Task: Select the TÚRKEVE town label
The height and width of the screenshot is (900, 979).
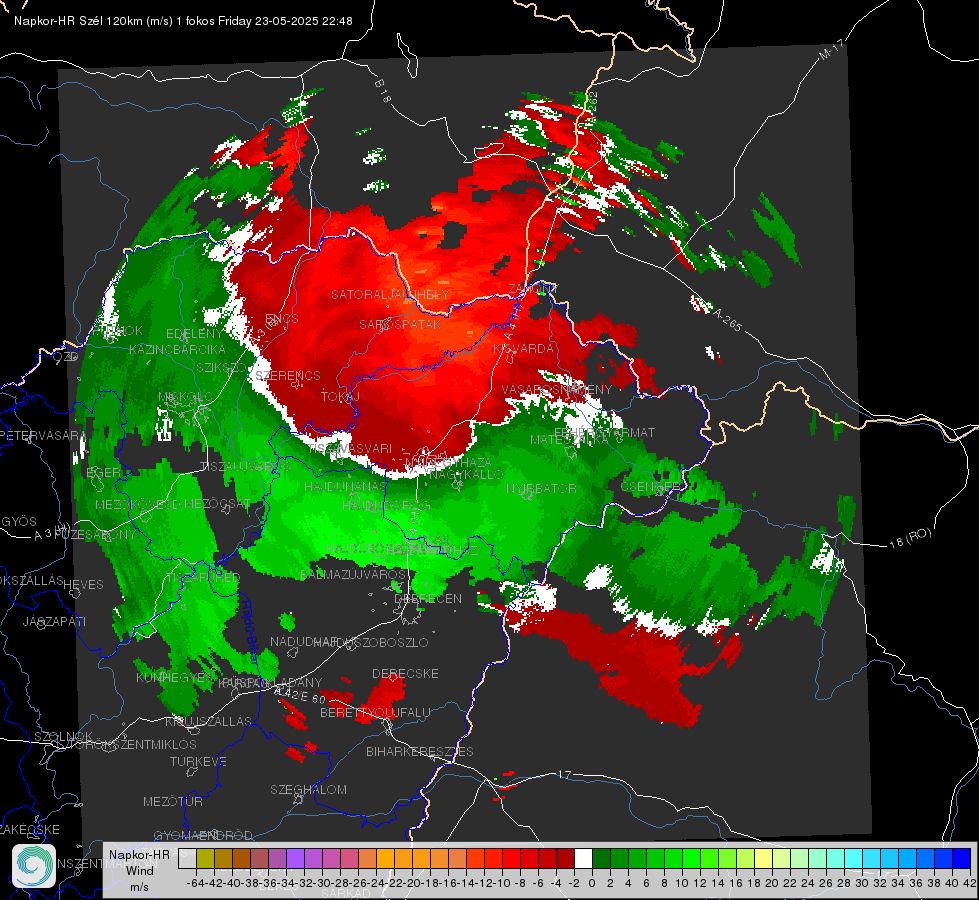Action: point(198,761)
